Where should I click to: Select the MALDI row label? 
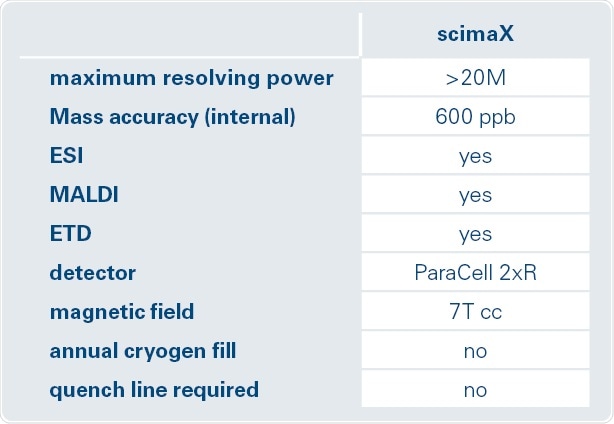(x=84, y=195)
